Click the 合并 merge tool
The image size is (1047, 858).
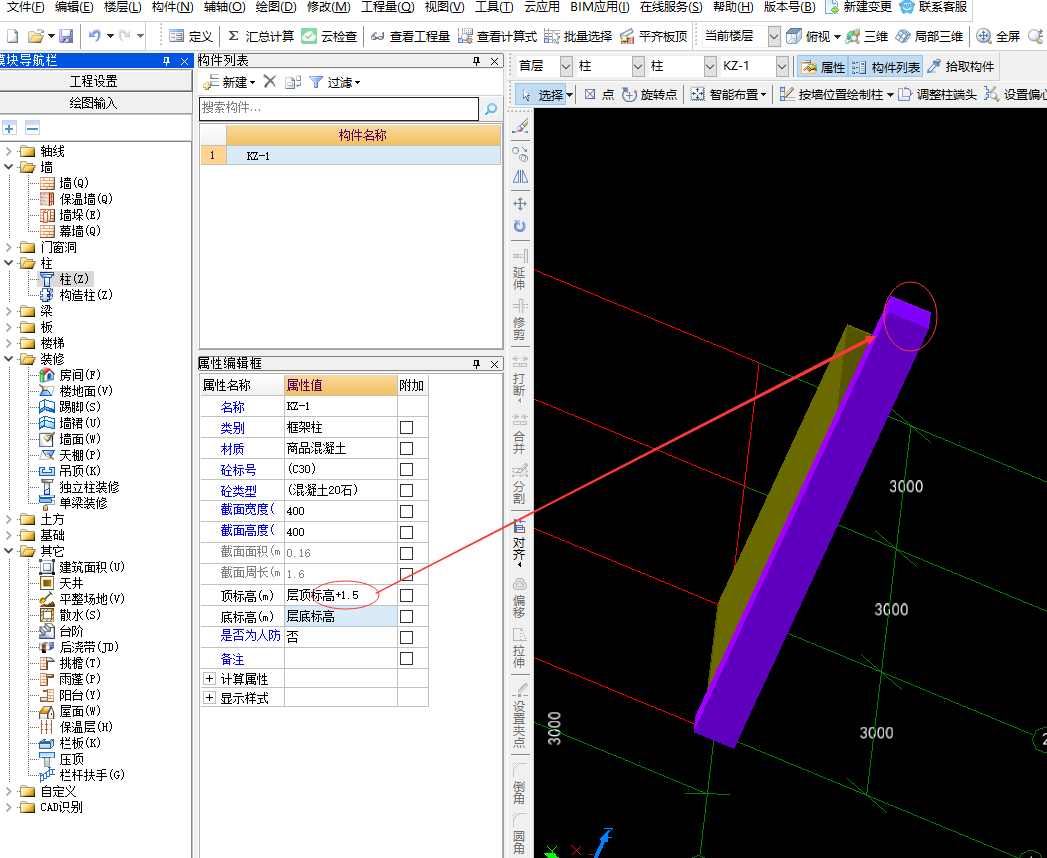point(519,433)
